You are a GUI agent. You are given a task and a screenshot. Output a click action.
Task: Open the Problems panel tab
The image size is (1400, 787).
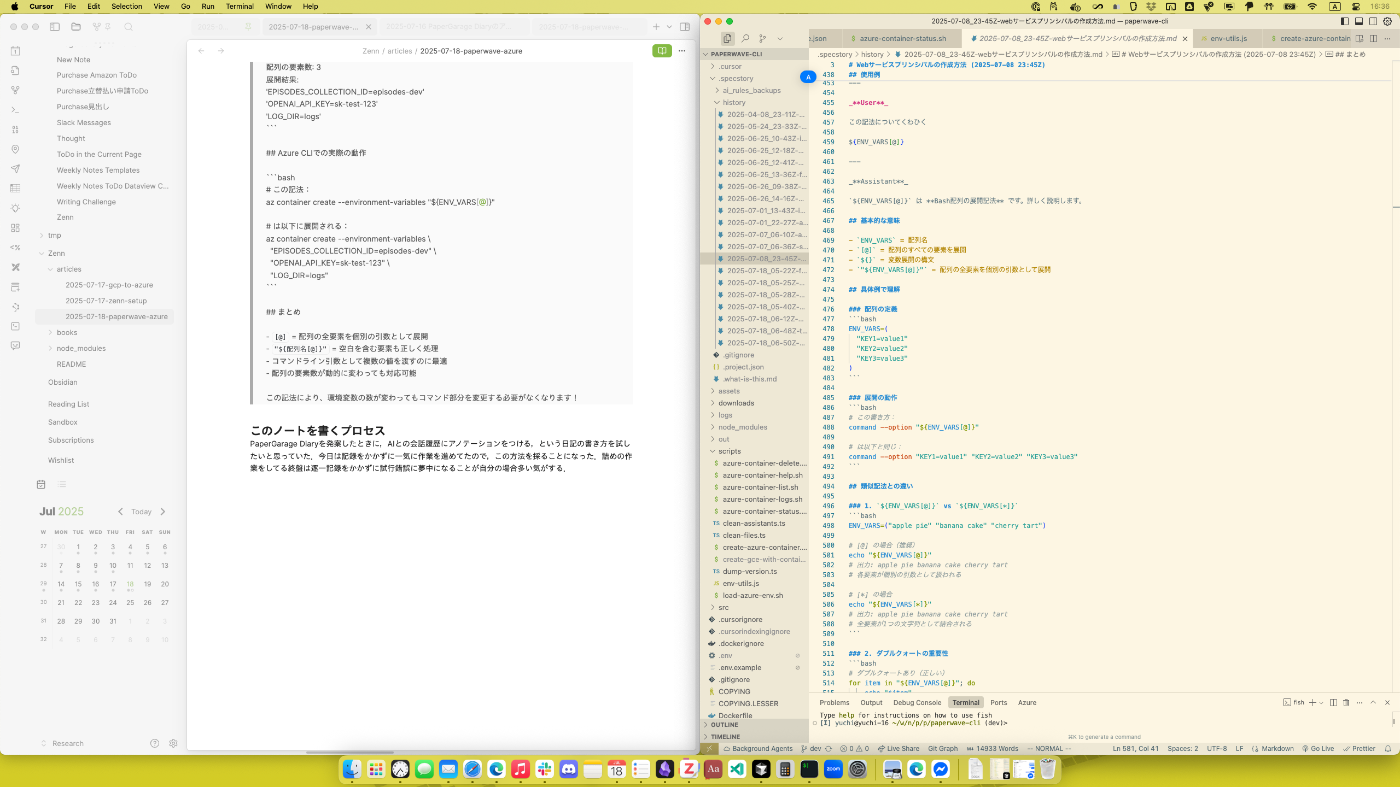tap(834, 703)
